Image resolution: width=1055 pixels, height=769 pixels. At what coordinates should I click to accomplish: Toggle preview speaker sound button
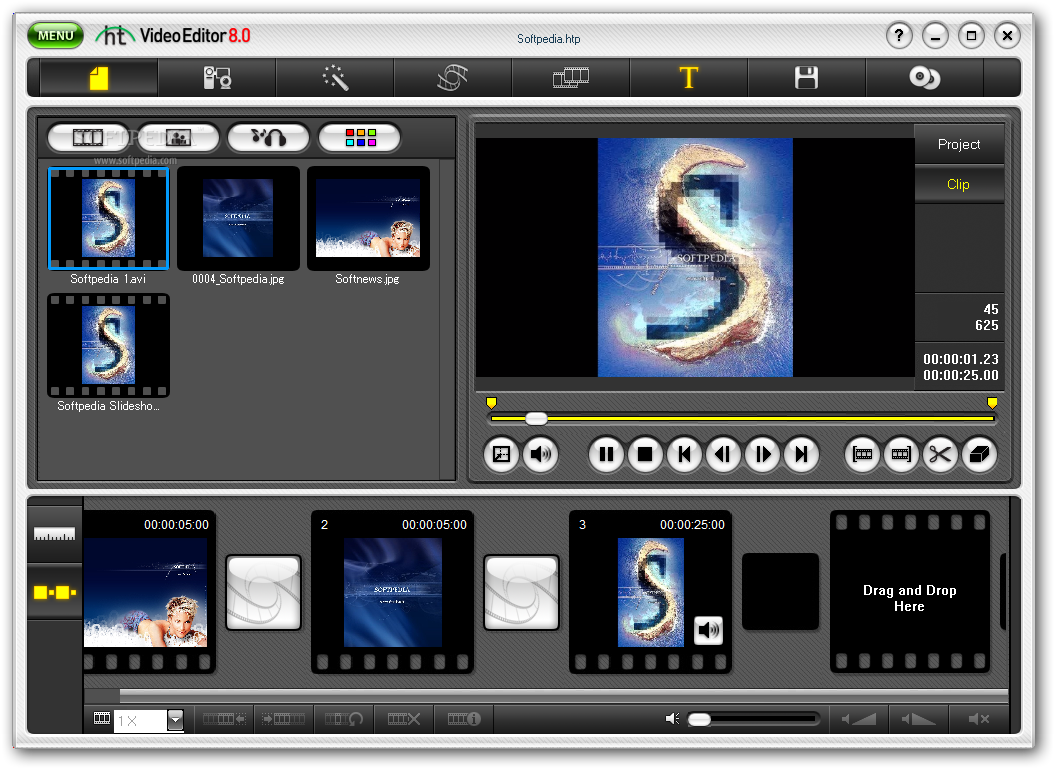pos(540,455)
